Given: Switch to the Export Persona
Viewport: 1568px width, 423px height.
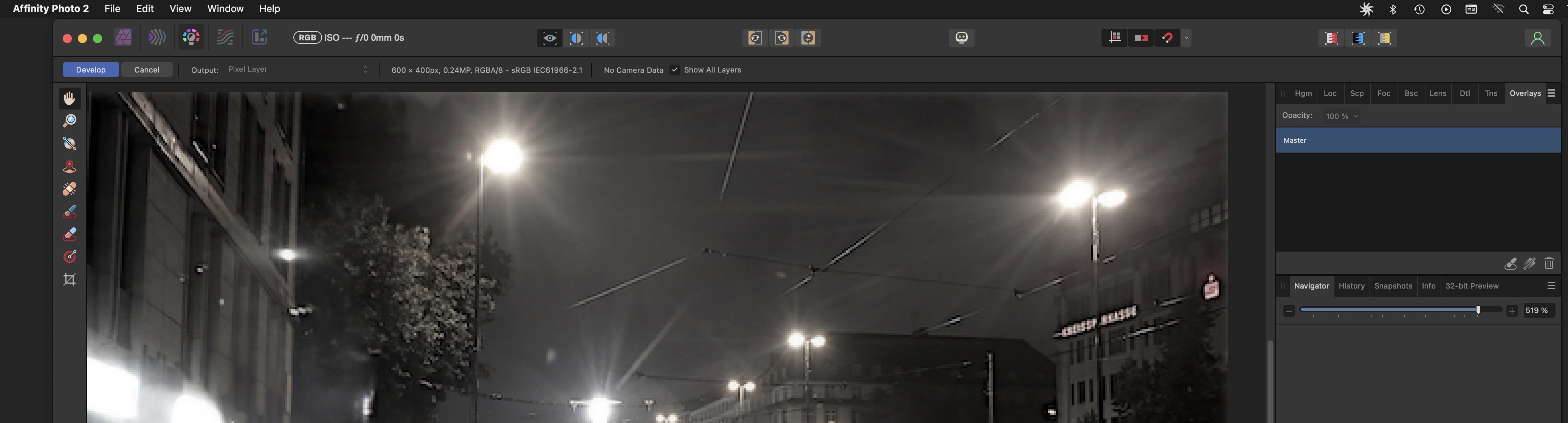Looking at the screenshot, I should (x=259, y=38).
